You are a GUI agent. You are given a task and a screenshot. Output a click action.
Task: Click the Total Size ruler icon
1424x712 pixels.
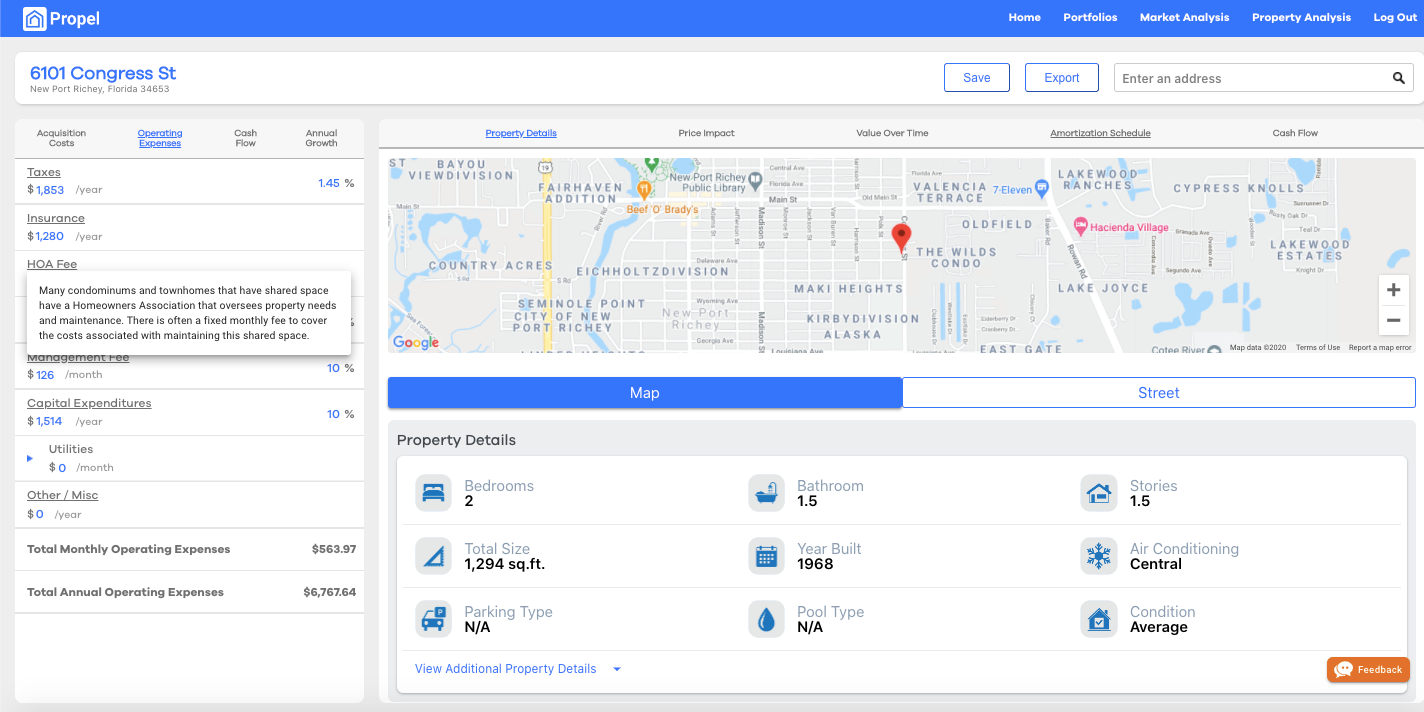click(433, 556)
